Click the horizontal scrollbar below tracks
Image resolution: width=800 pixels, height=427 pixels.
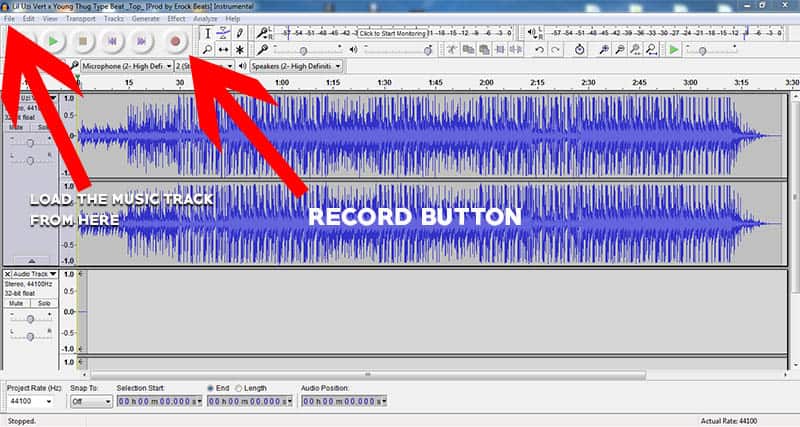(367, 374)
